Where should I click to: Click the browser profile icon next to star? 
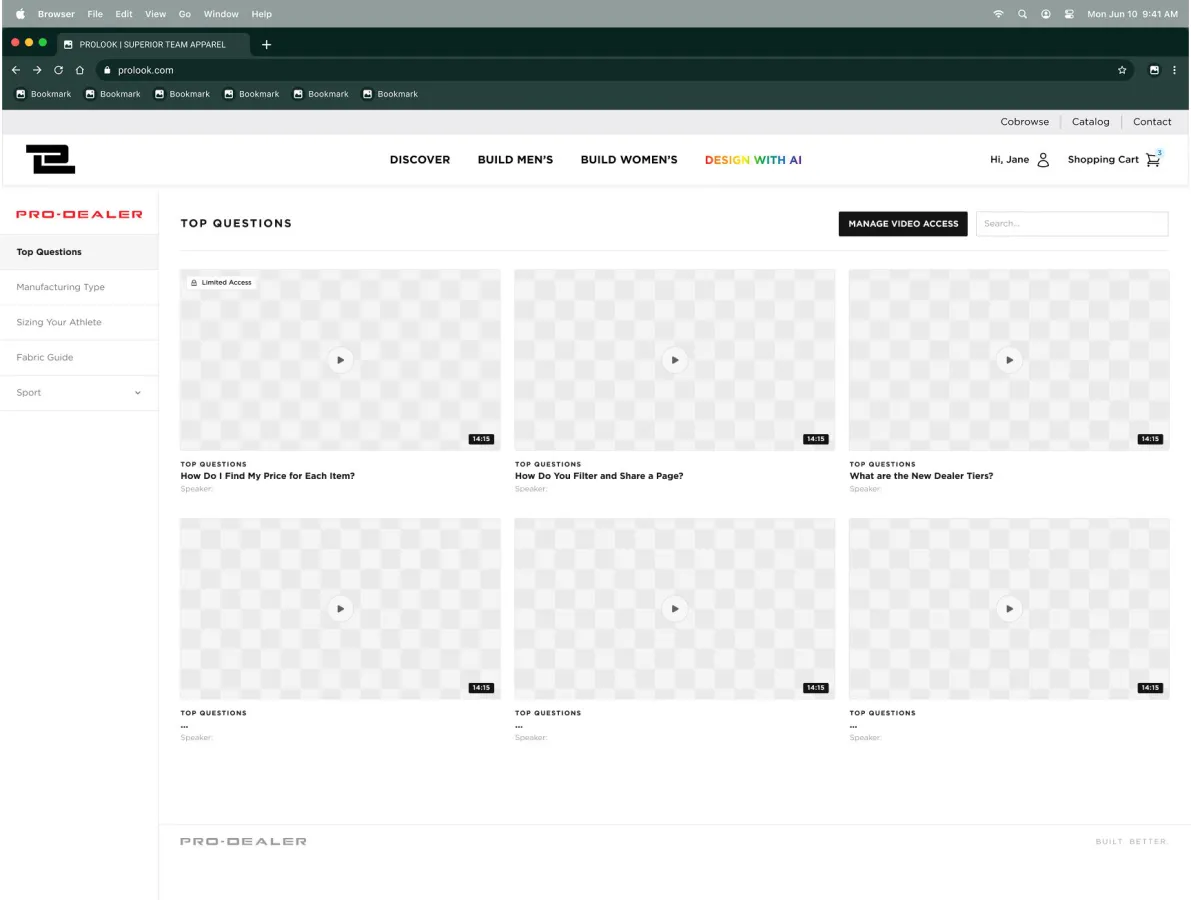(1154, 70)
